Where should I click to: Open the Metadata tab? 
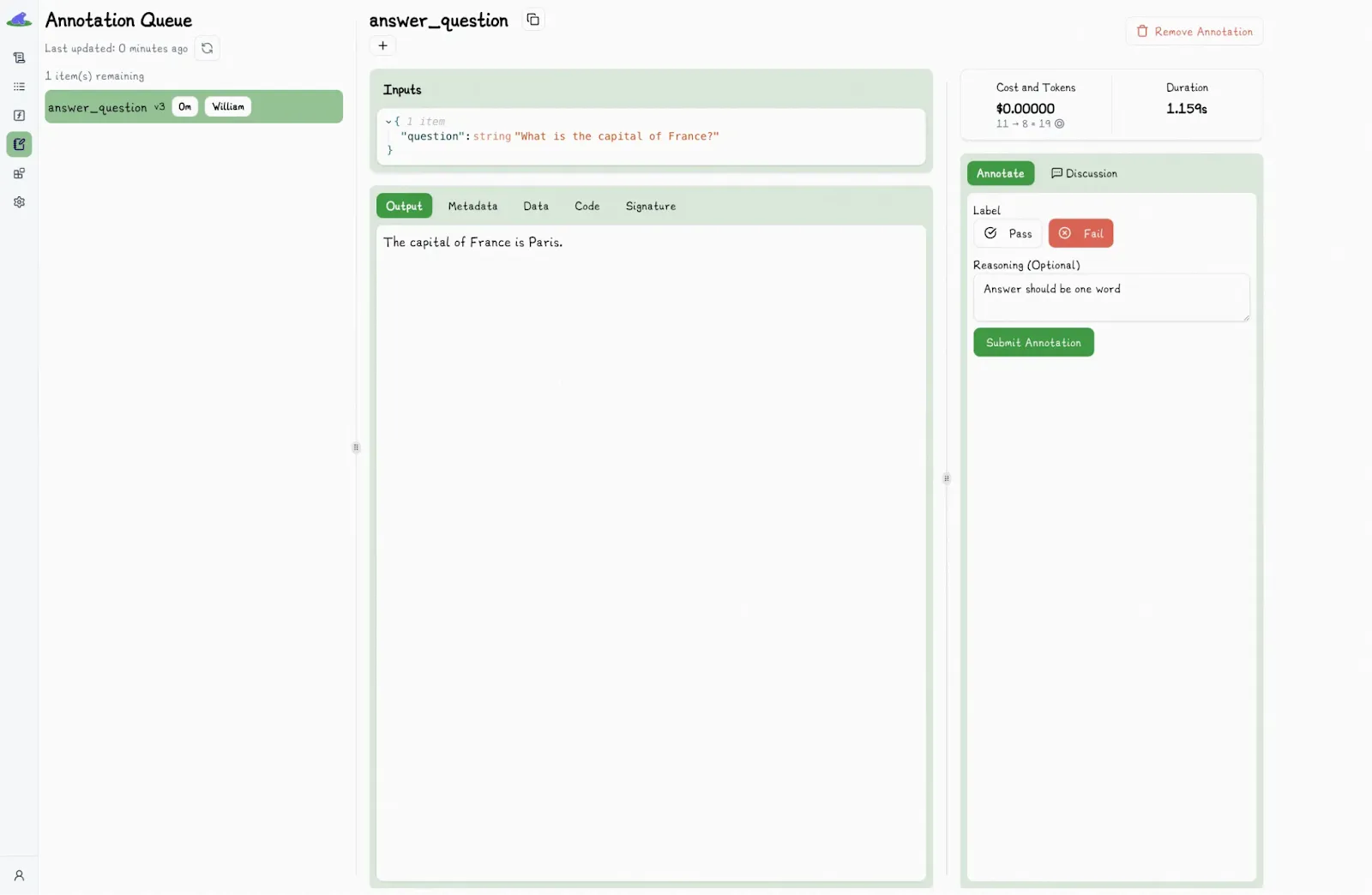click(x=472, y=206)
